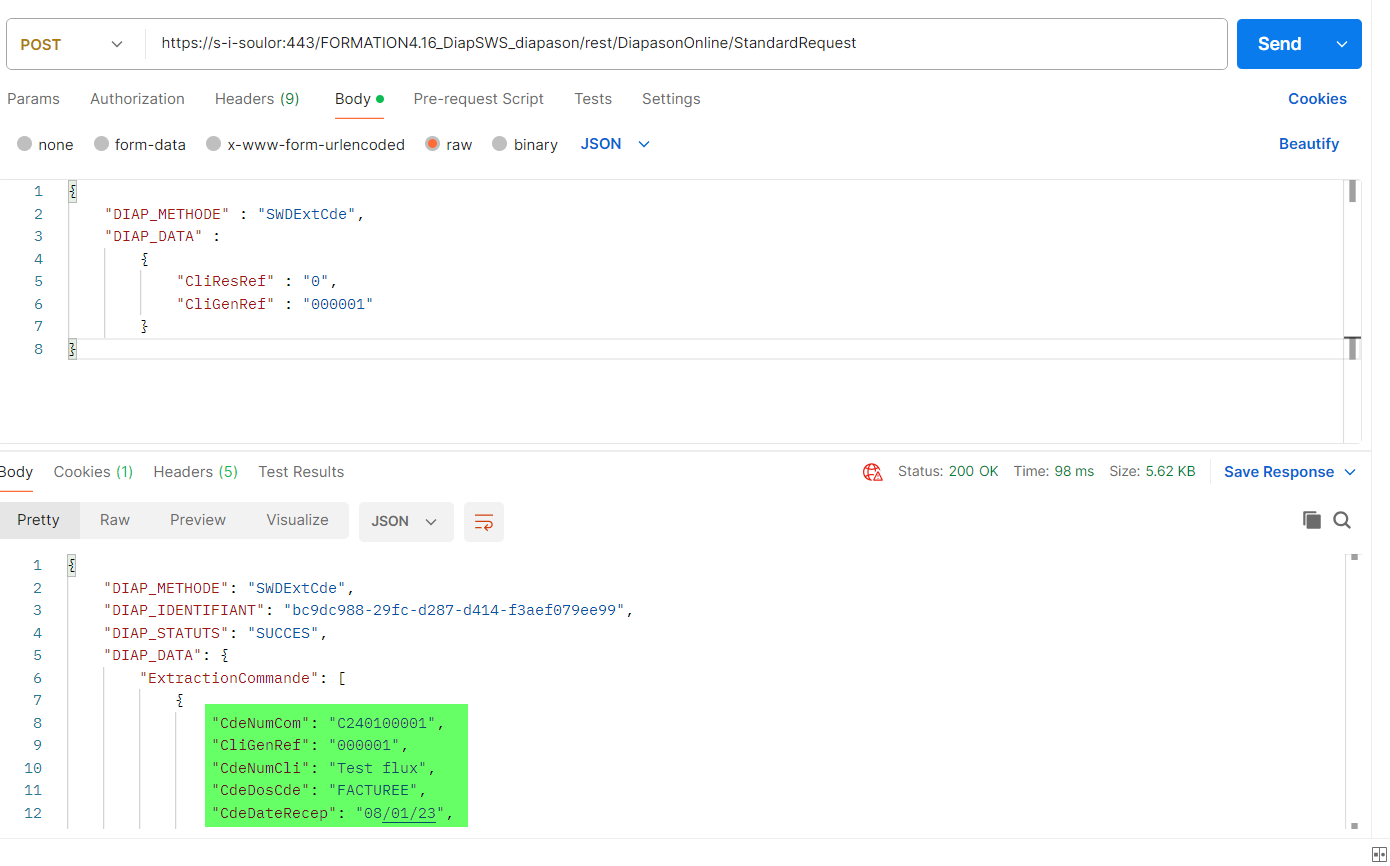Viewport: 1390px width, 866px height.
Task: Switch to the Pre-request Script tab
Action: pos(478,99)
